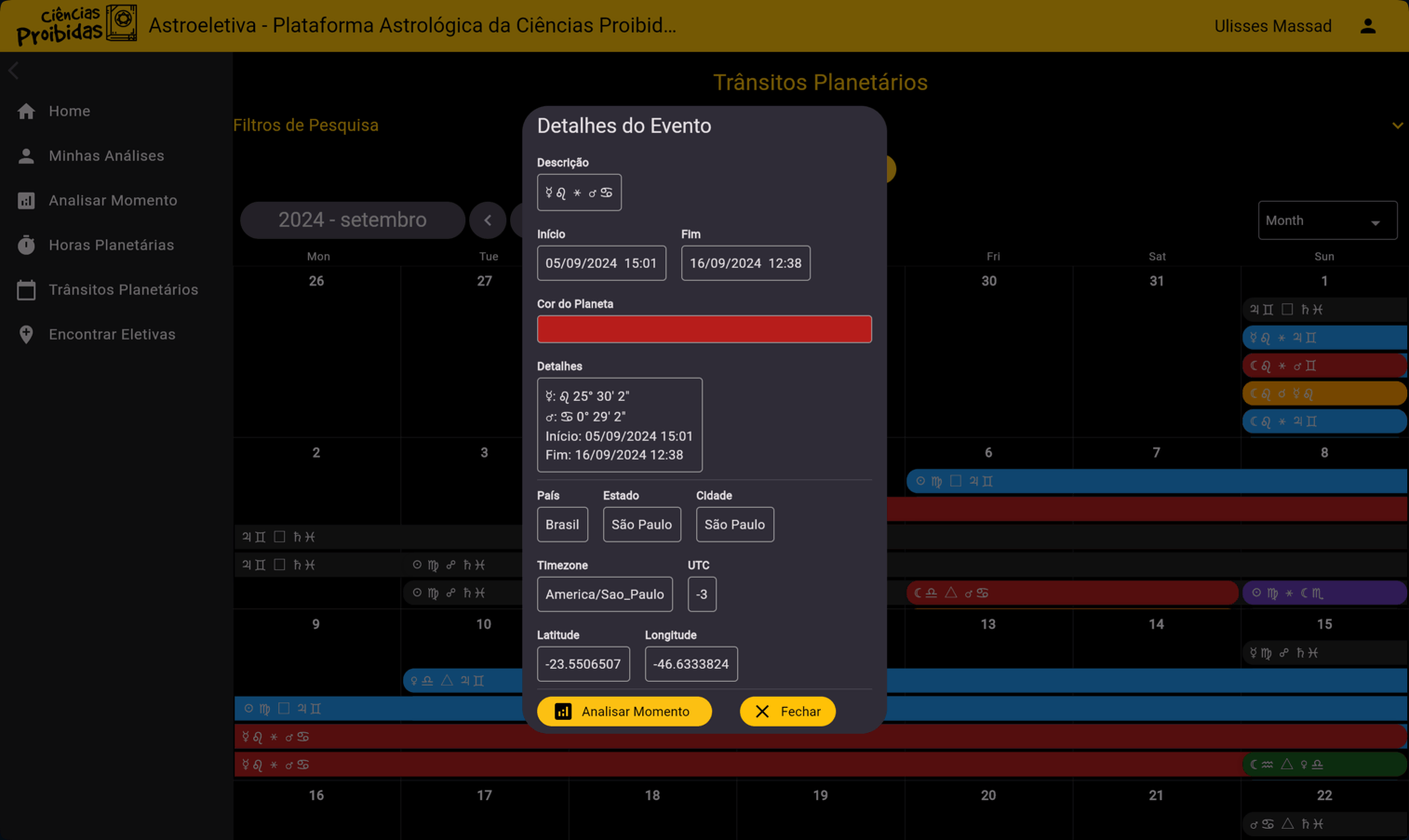Click the red Cor do Planeta swatch
The height and width of the screenshot is (840, 1409).
tap(704, 329)
